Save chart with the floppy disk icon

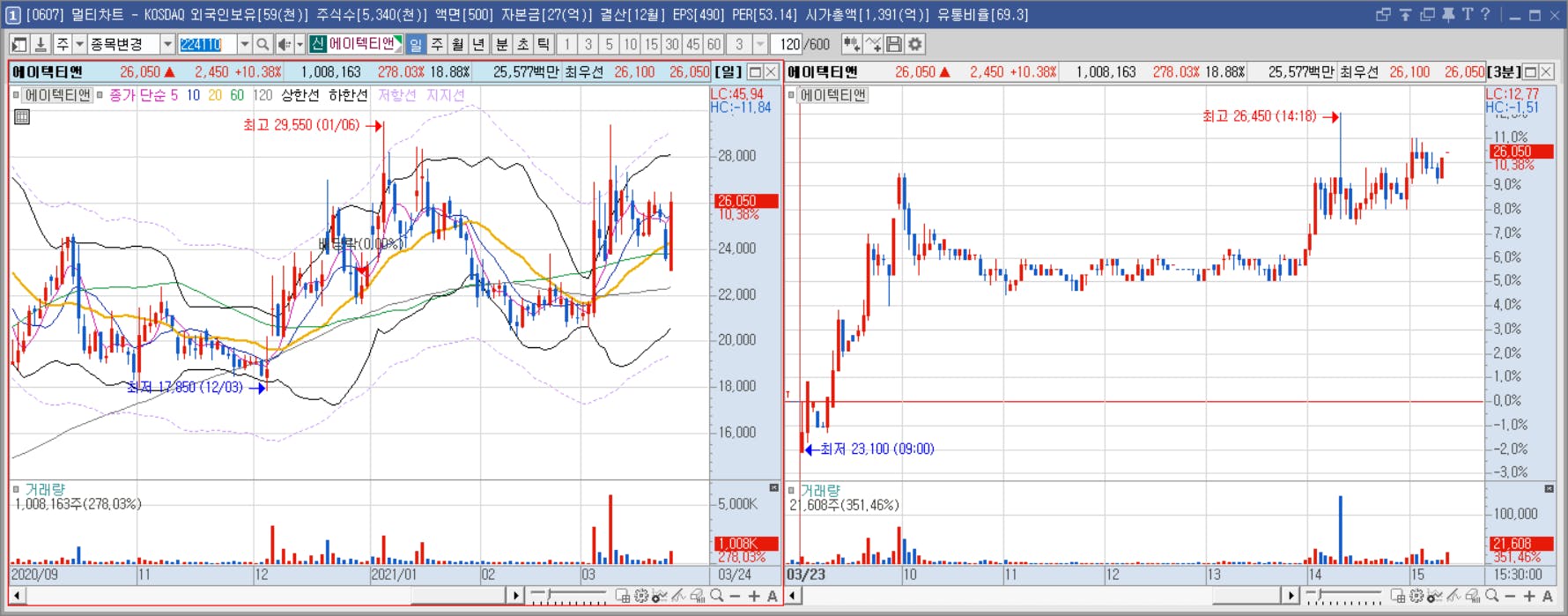[x=894, y=44]
